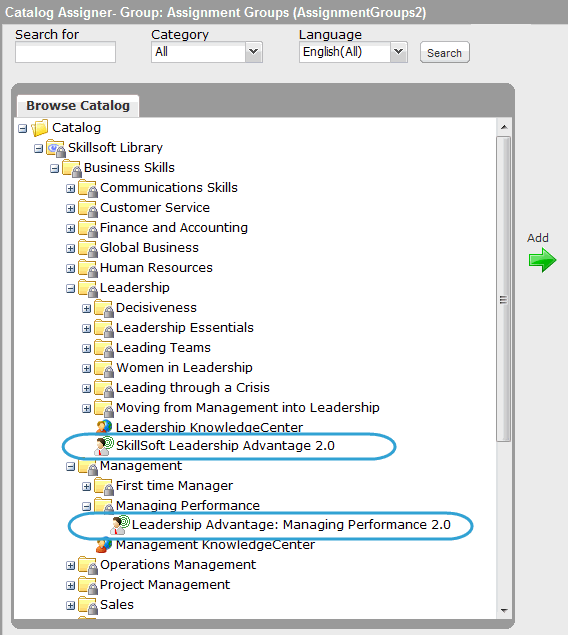The image size is (568, 635).
Task: Select Leadership KnowledgeCenter item label
Action: tap(209, 427)
